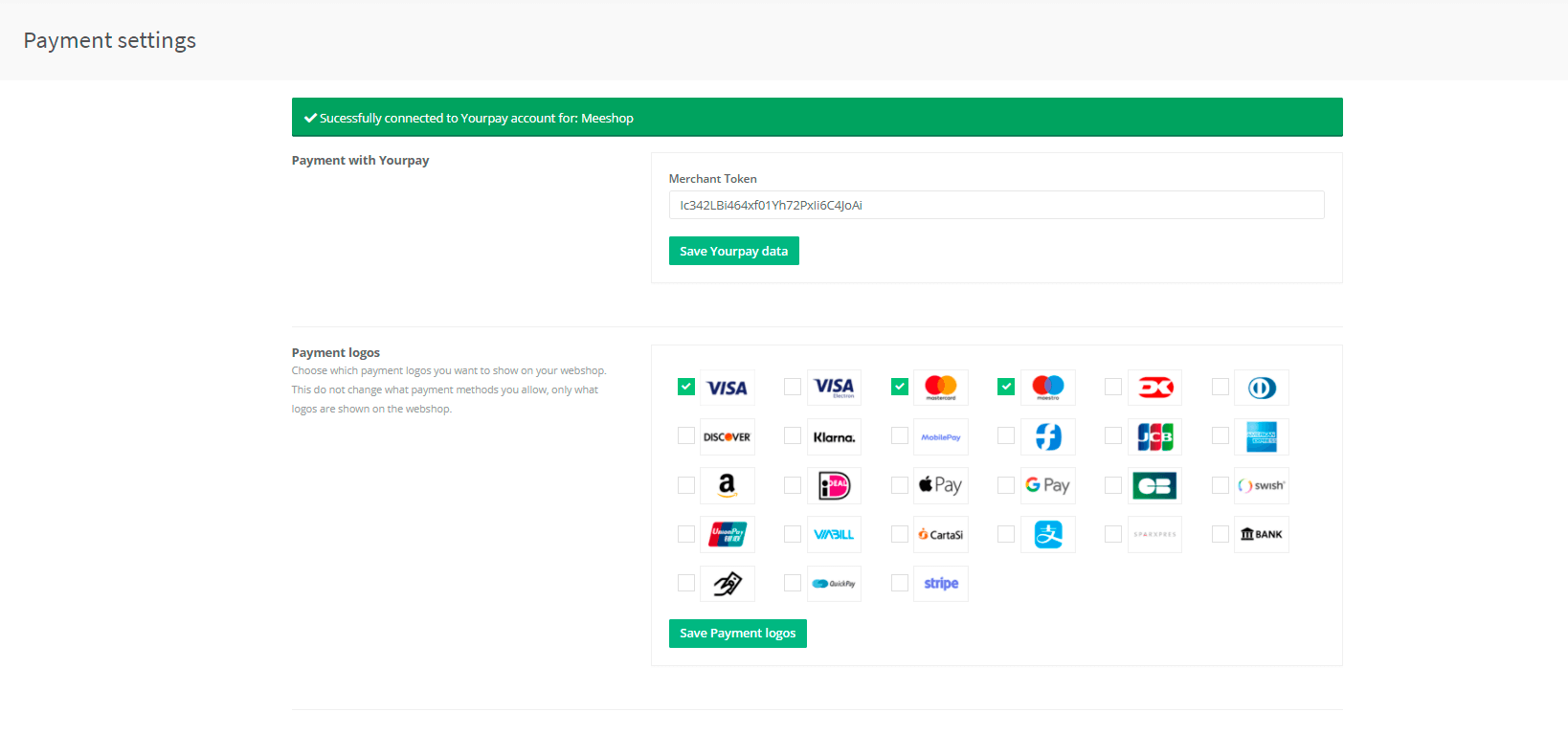Click the Save Payment logos button
The width and height of the screenshot is (1568, 735).
click(x=738, y=634)
